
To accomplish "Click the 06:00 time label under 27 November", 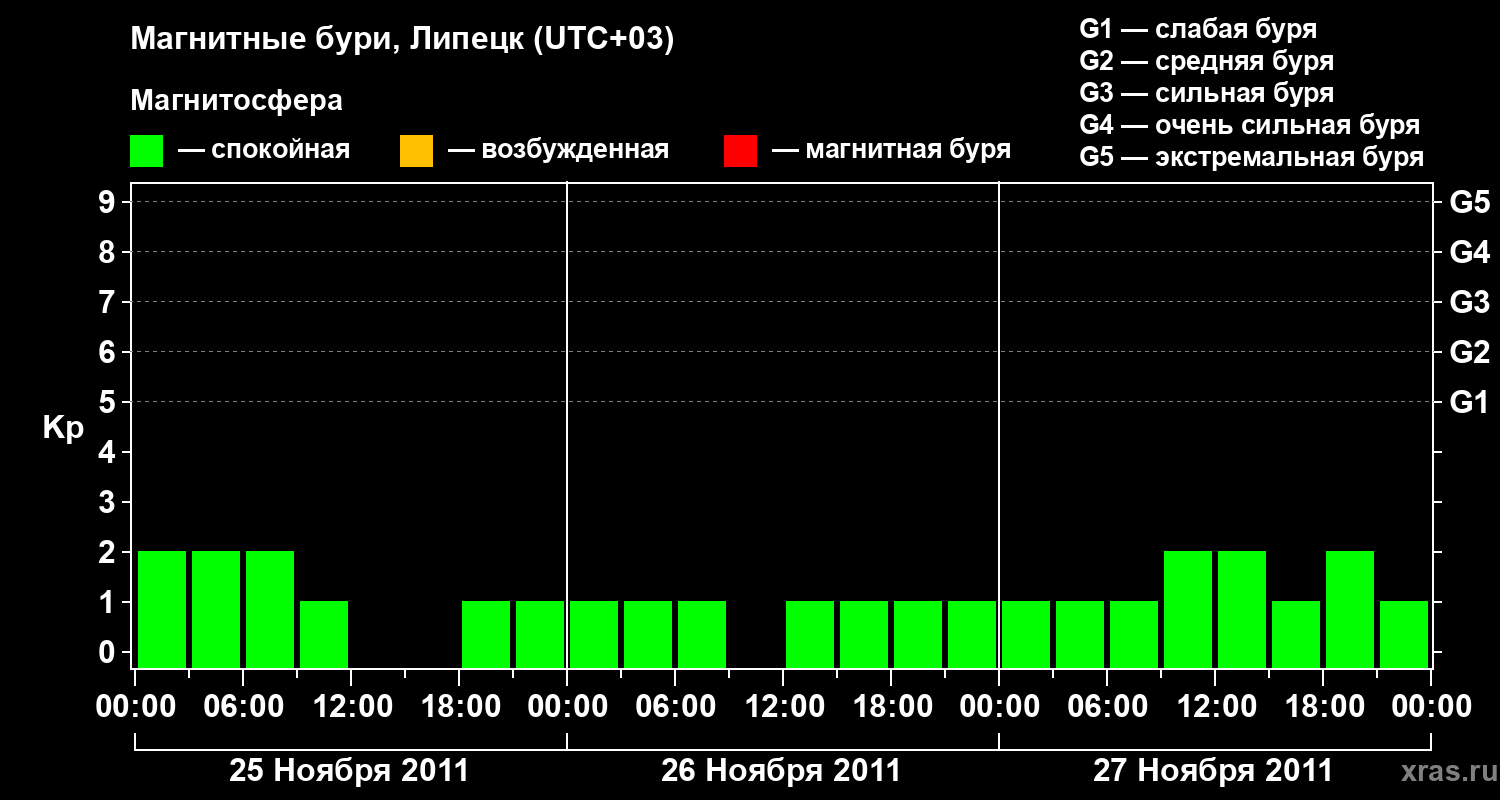I will point(1107,707).
